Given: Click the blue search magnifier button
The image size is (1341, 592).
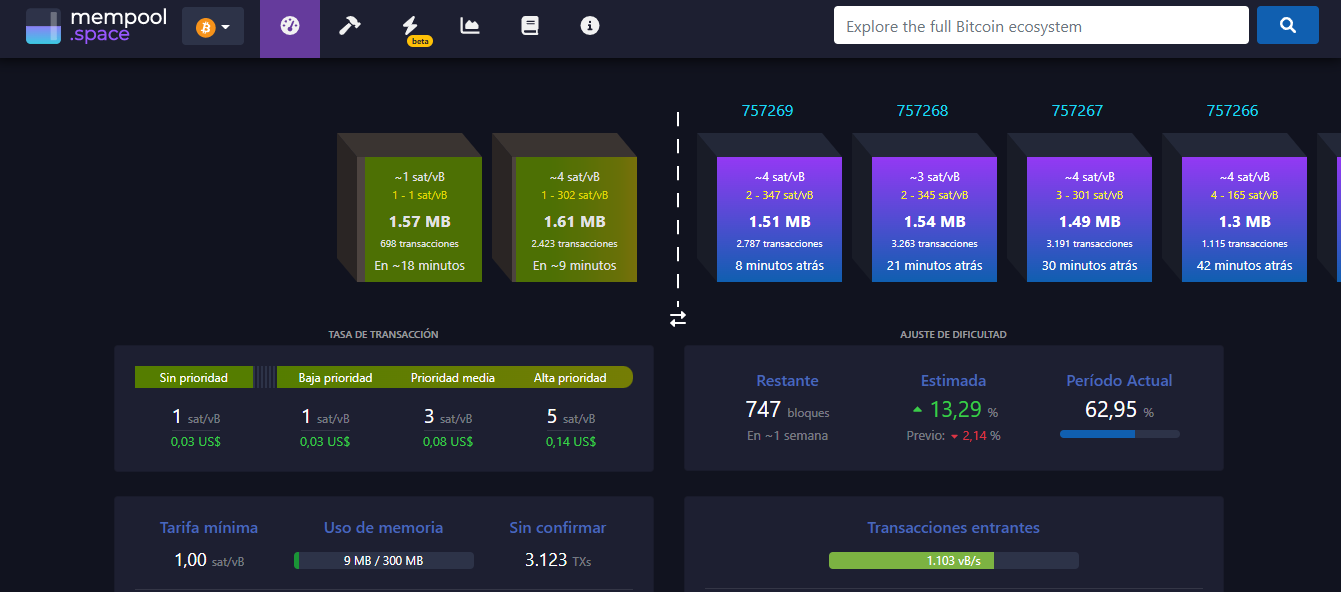Looking at the screenshot, I should (x=1288, y=26).
